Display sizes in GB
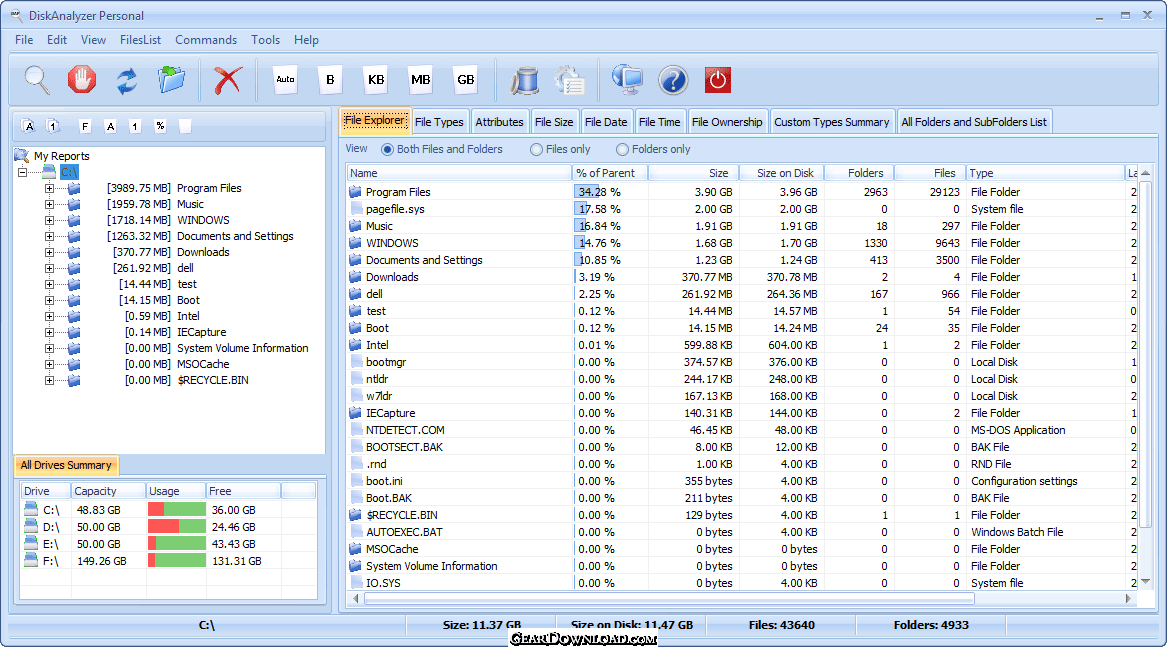The height and width of the screenshot is (647, 1167). tap(465, 80)
